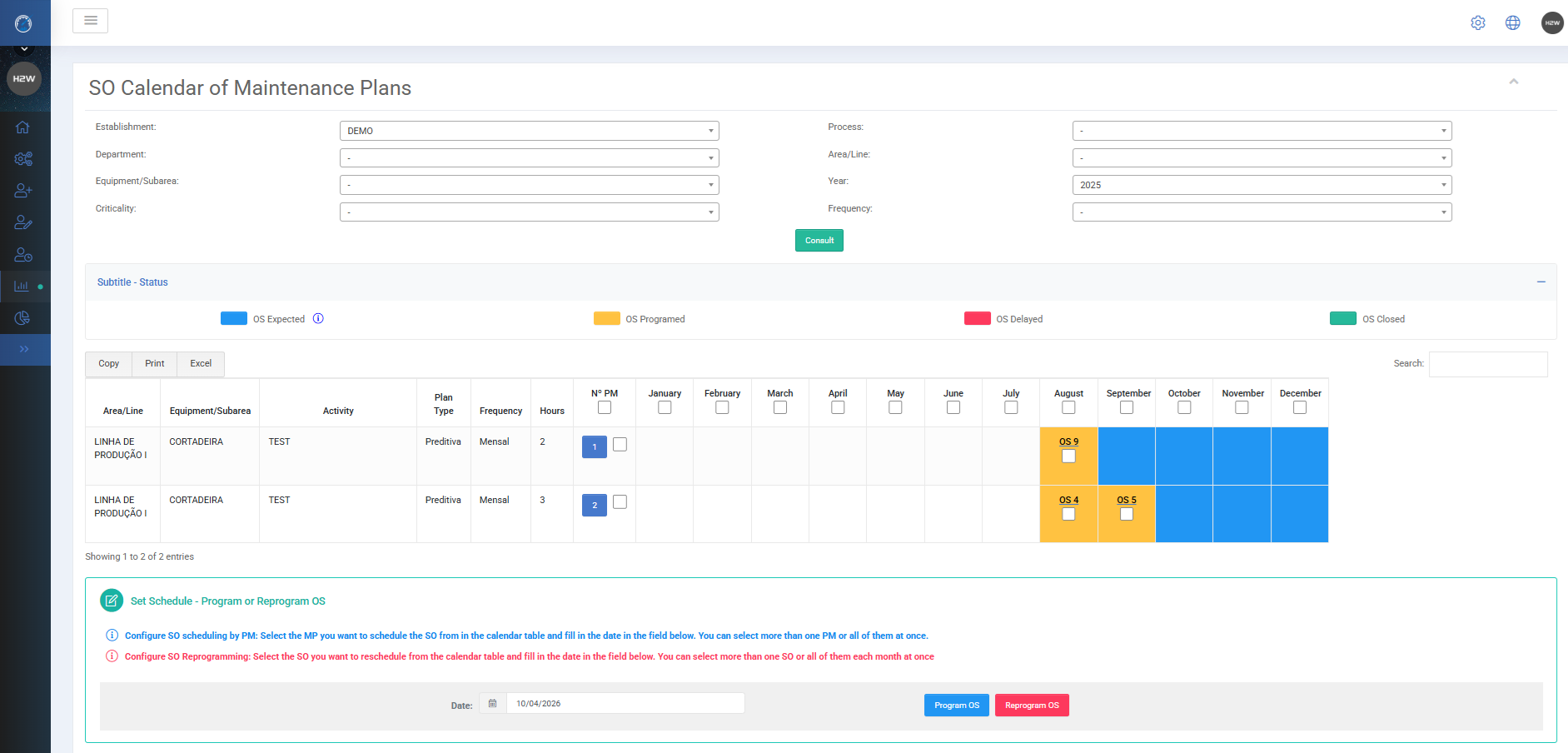1568x753 pixels.
Task: Check the August column header checkbox
Action: click(1068, 406)
